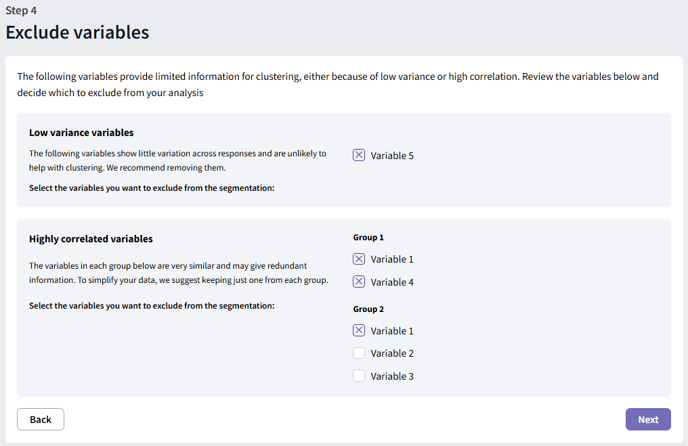This screenshot has height=446, width=688.
Task: Click the 'Variable 1' label under Group 1
Action: click(392, 260)
